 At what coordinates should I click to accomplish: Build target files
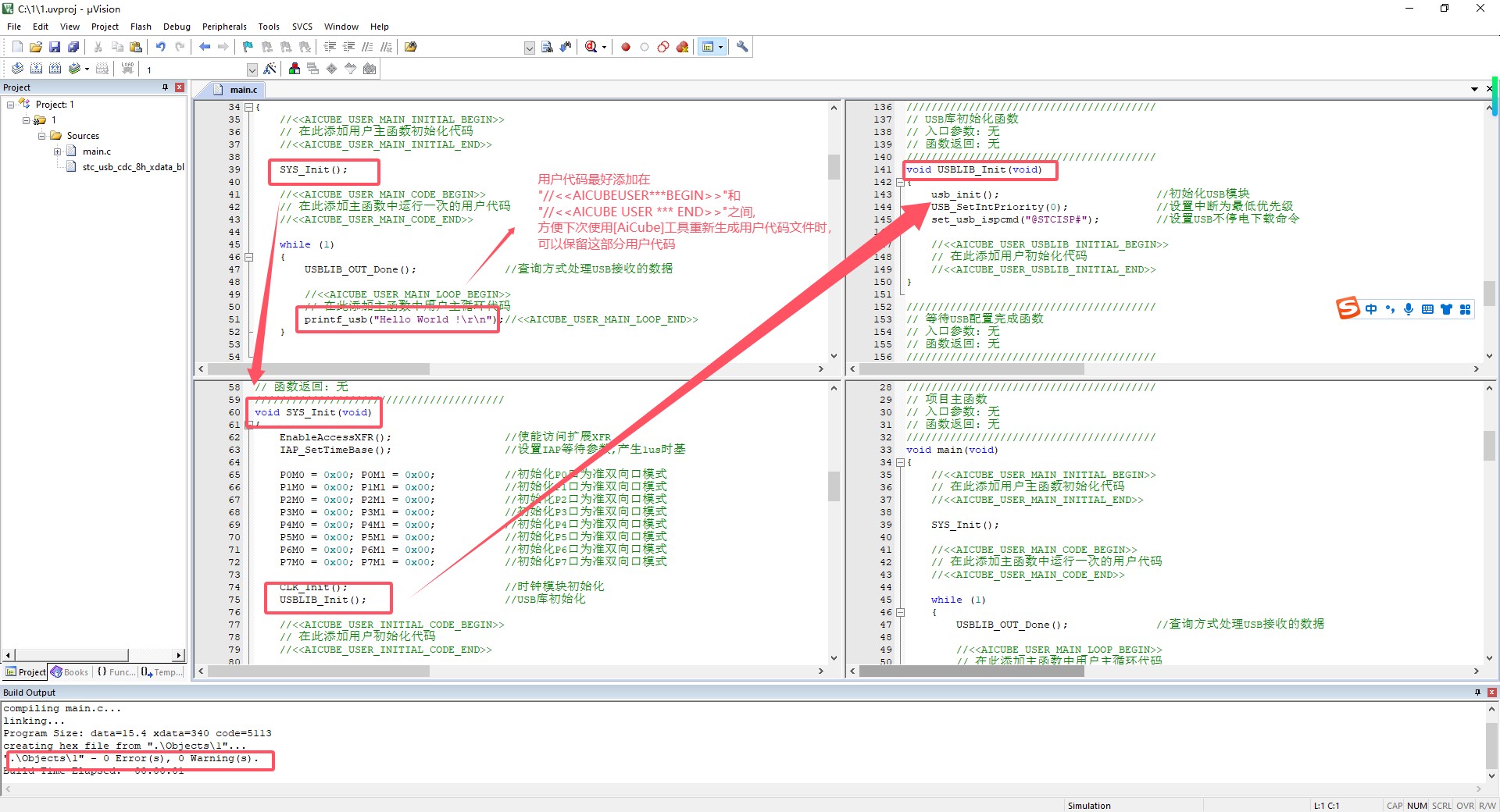pyautogui.click(x=36, y=69)
